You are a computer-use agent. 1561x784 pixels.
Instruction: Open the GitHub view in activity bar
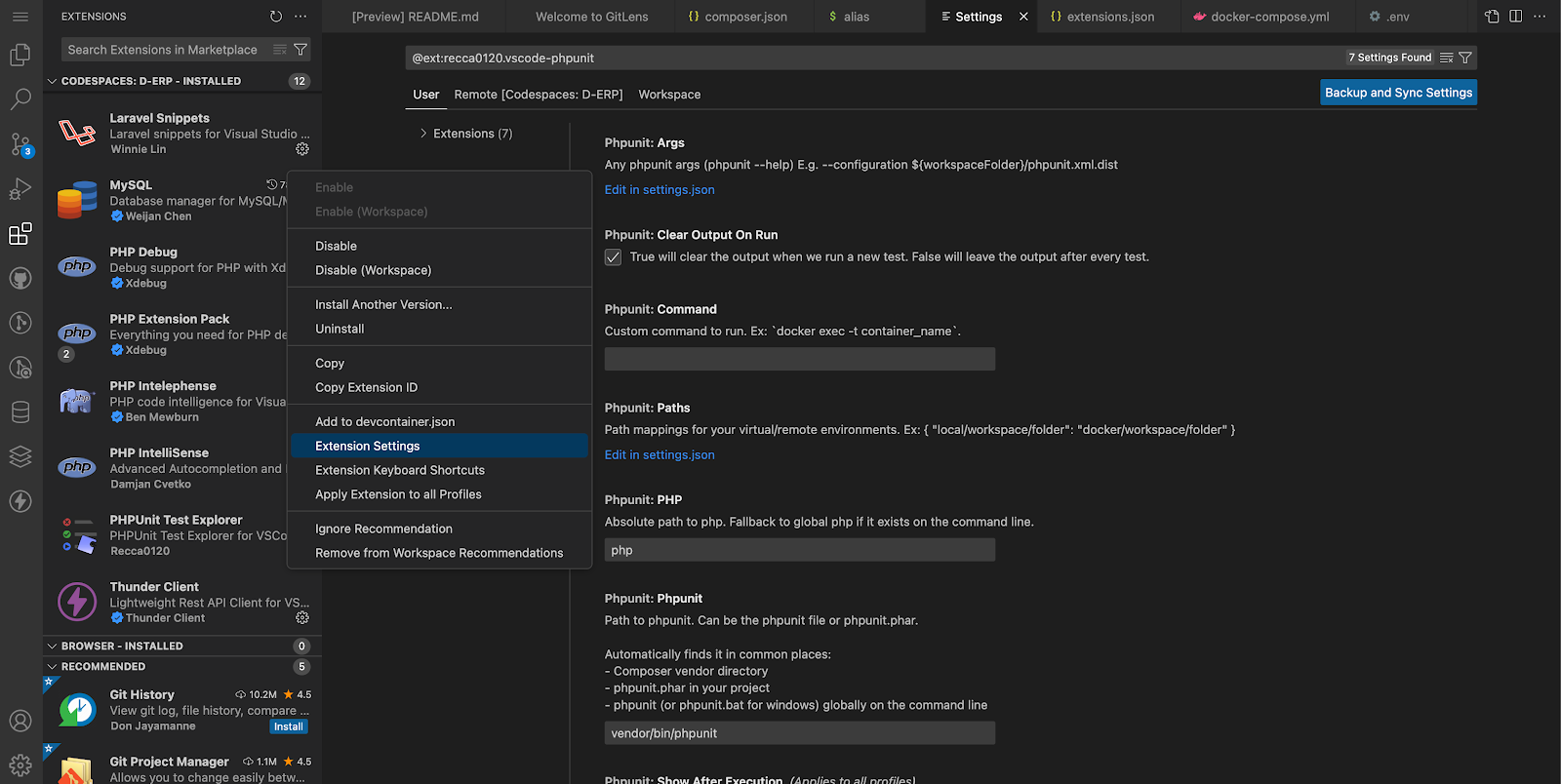(20, 278)
